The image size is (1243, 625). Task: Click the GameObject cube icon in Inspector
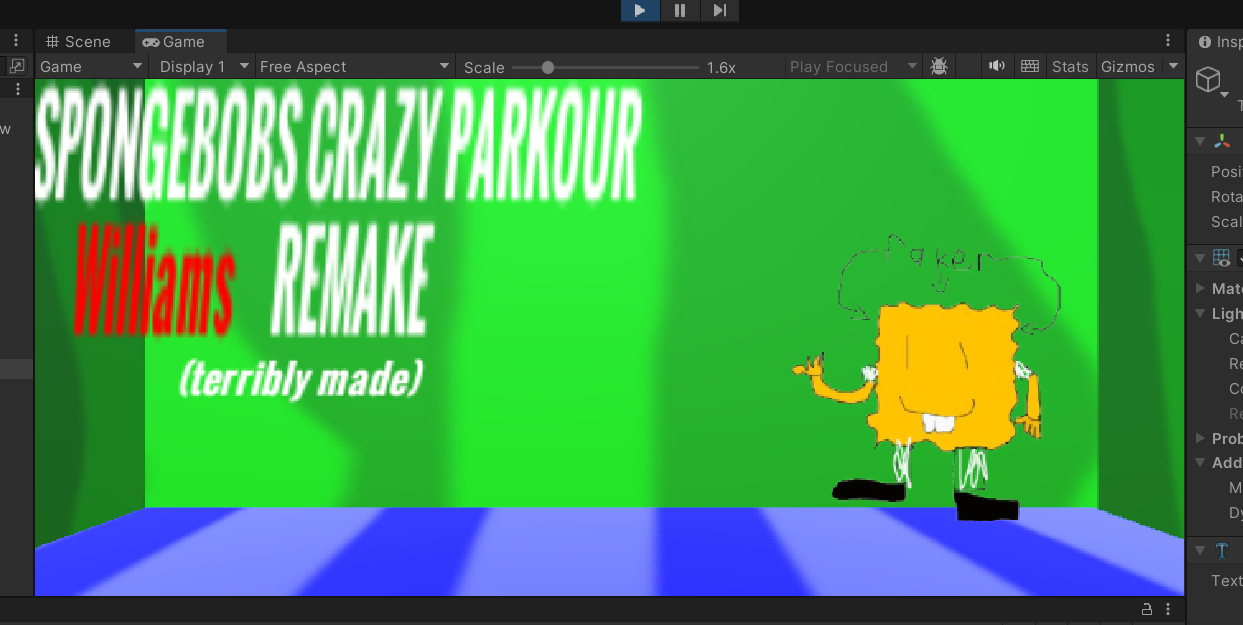click(1210, 79)
